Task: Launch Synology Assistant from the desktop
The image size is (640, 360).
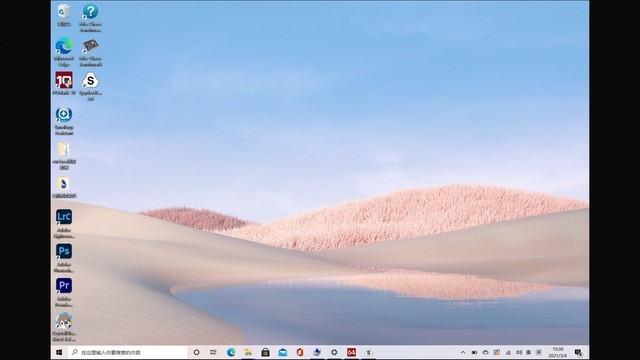Action: coord(64,121)
